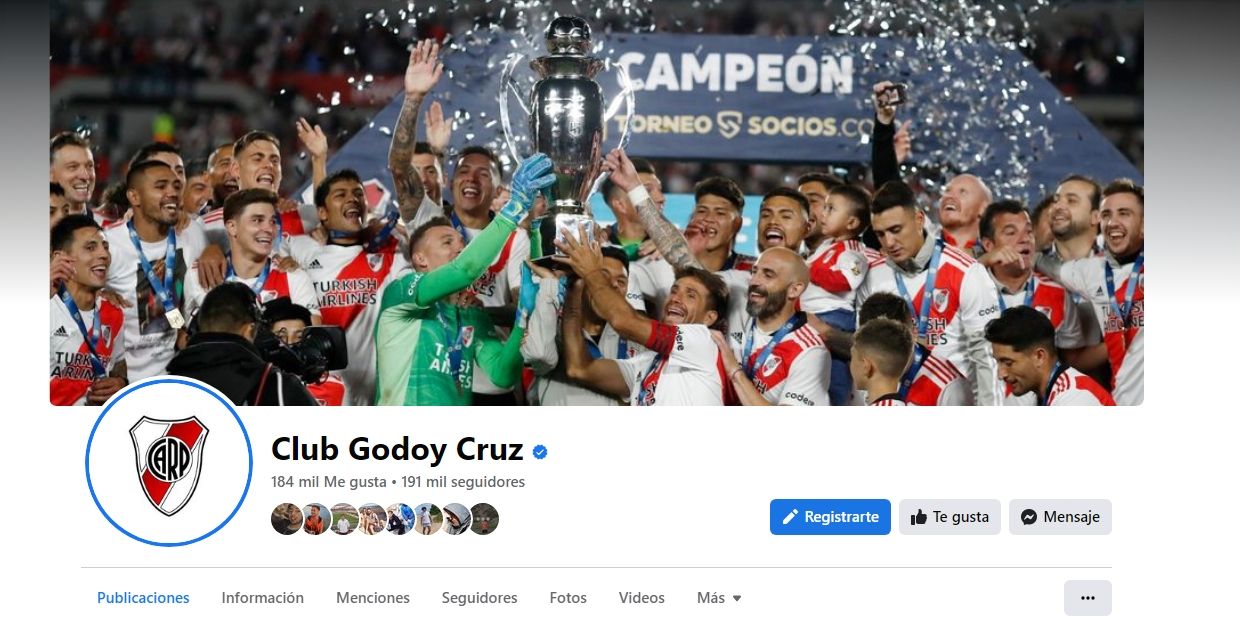Click the thumbs-up icon on Te gusta

[x=919, y=517]
